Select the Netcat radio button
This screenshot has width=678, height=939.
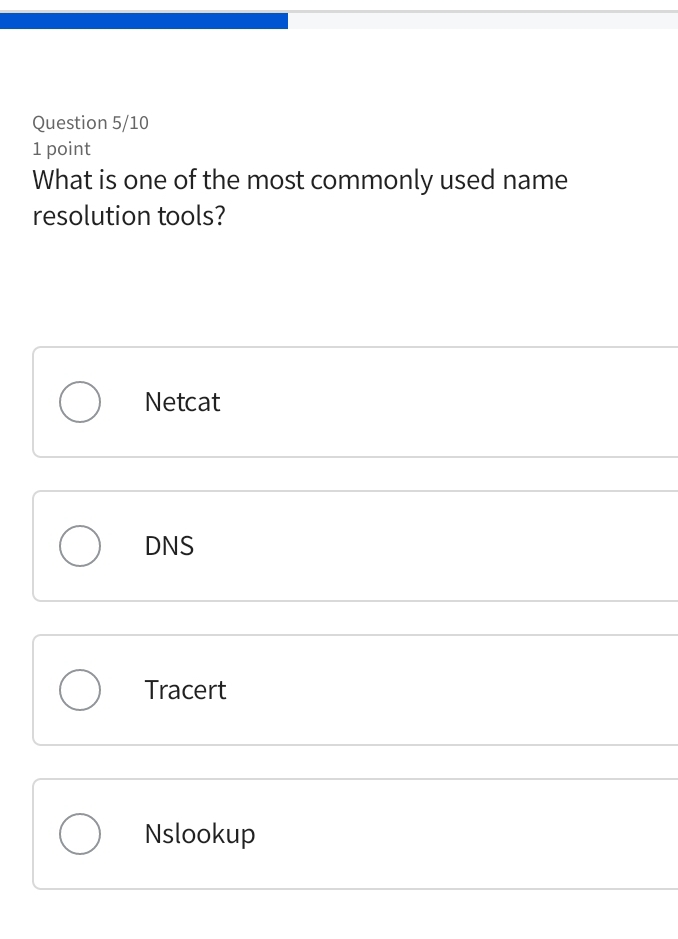click(79, 402)
